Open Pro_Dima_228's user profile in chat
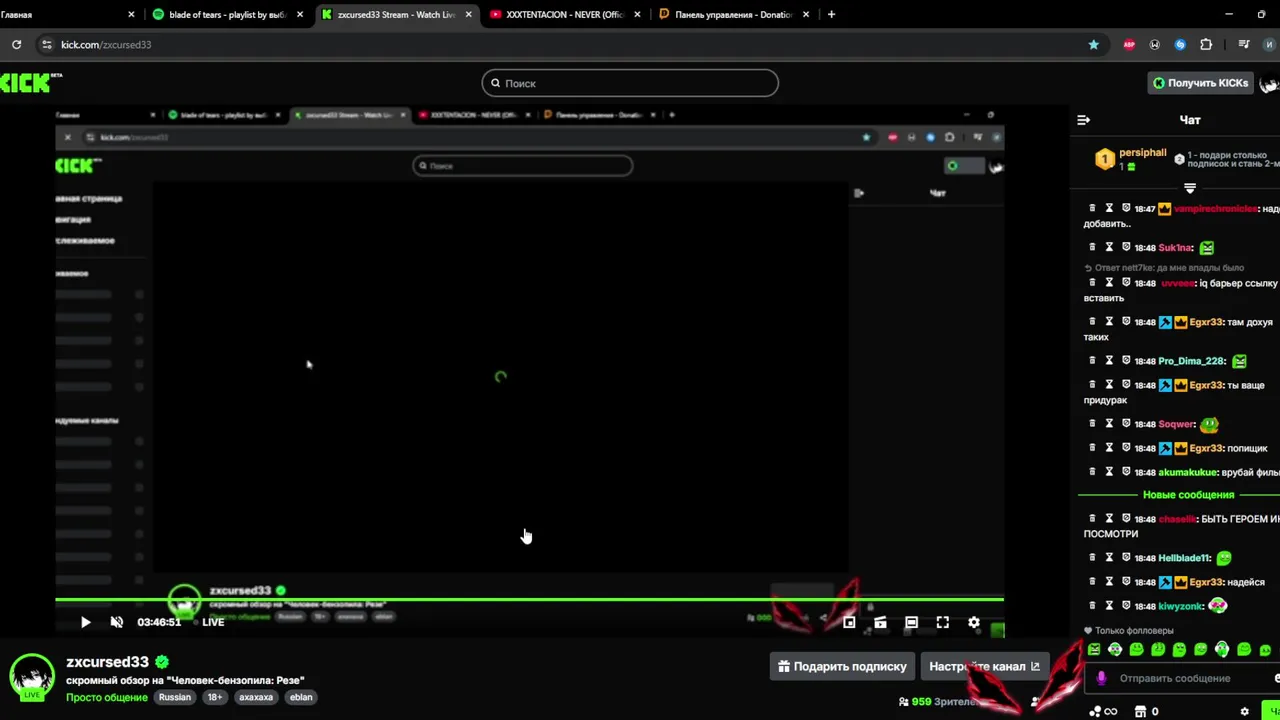1280x720 pixels. [1191, 361]
